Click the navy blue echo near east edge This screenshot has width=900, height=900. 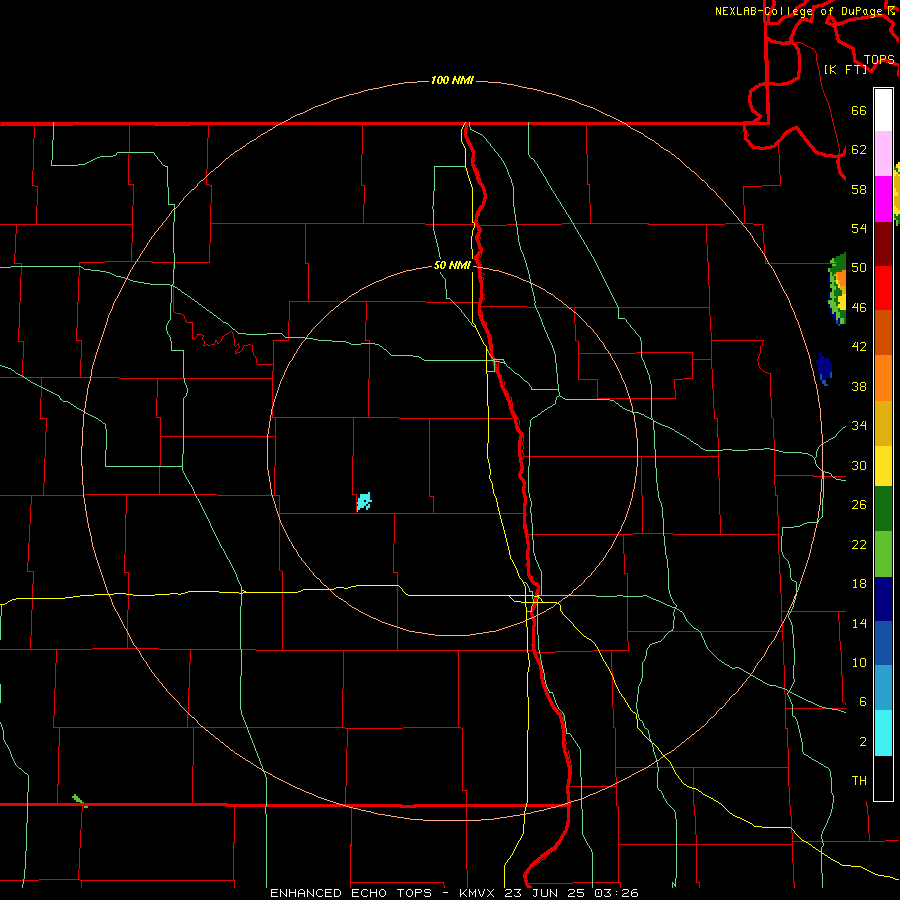pos(824,369)
